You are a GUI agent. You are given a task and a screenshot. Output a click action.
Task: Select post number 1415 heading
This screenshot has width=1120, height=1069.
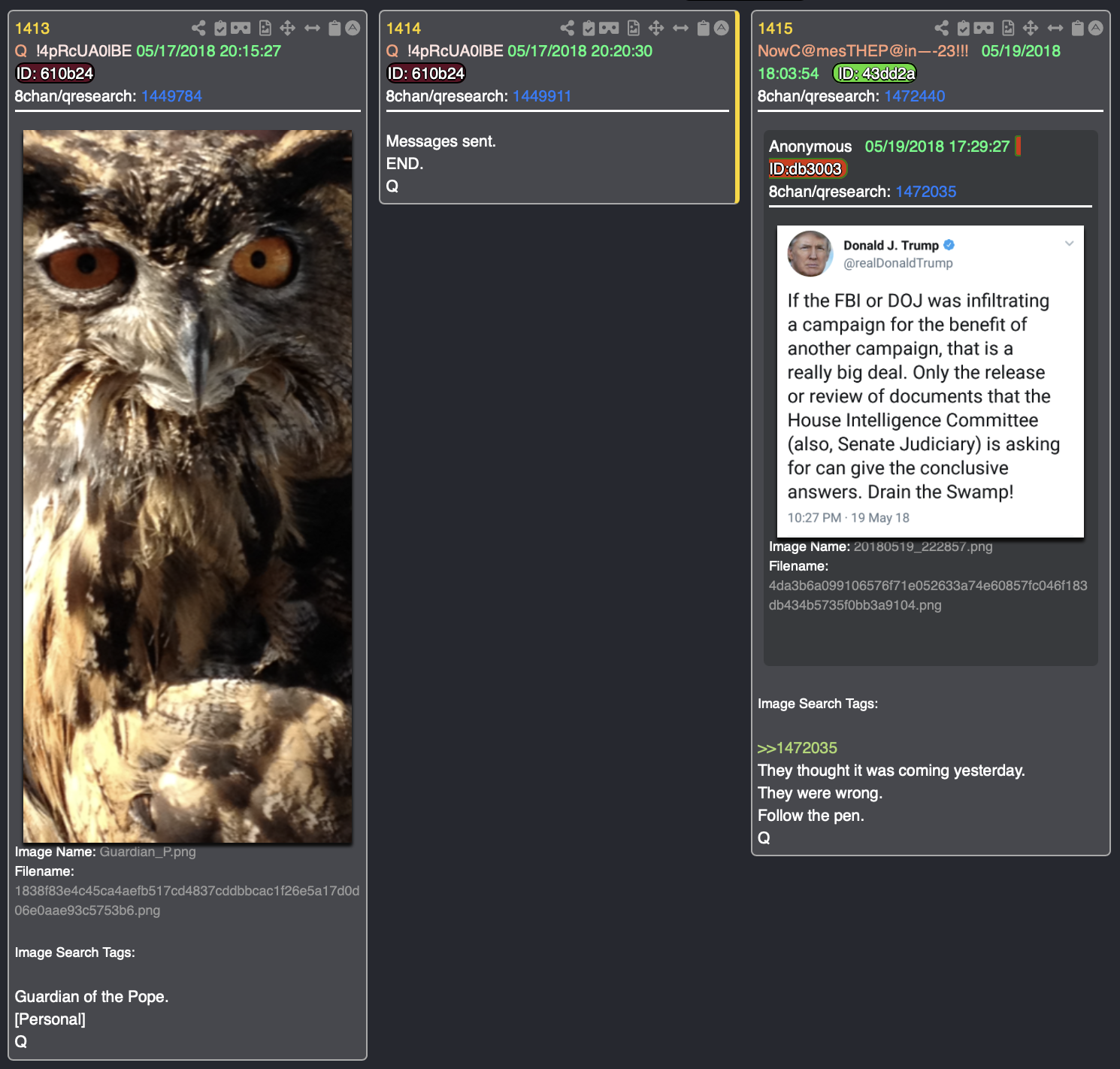(x=775, y=29)
